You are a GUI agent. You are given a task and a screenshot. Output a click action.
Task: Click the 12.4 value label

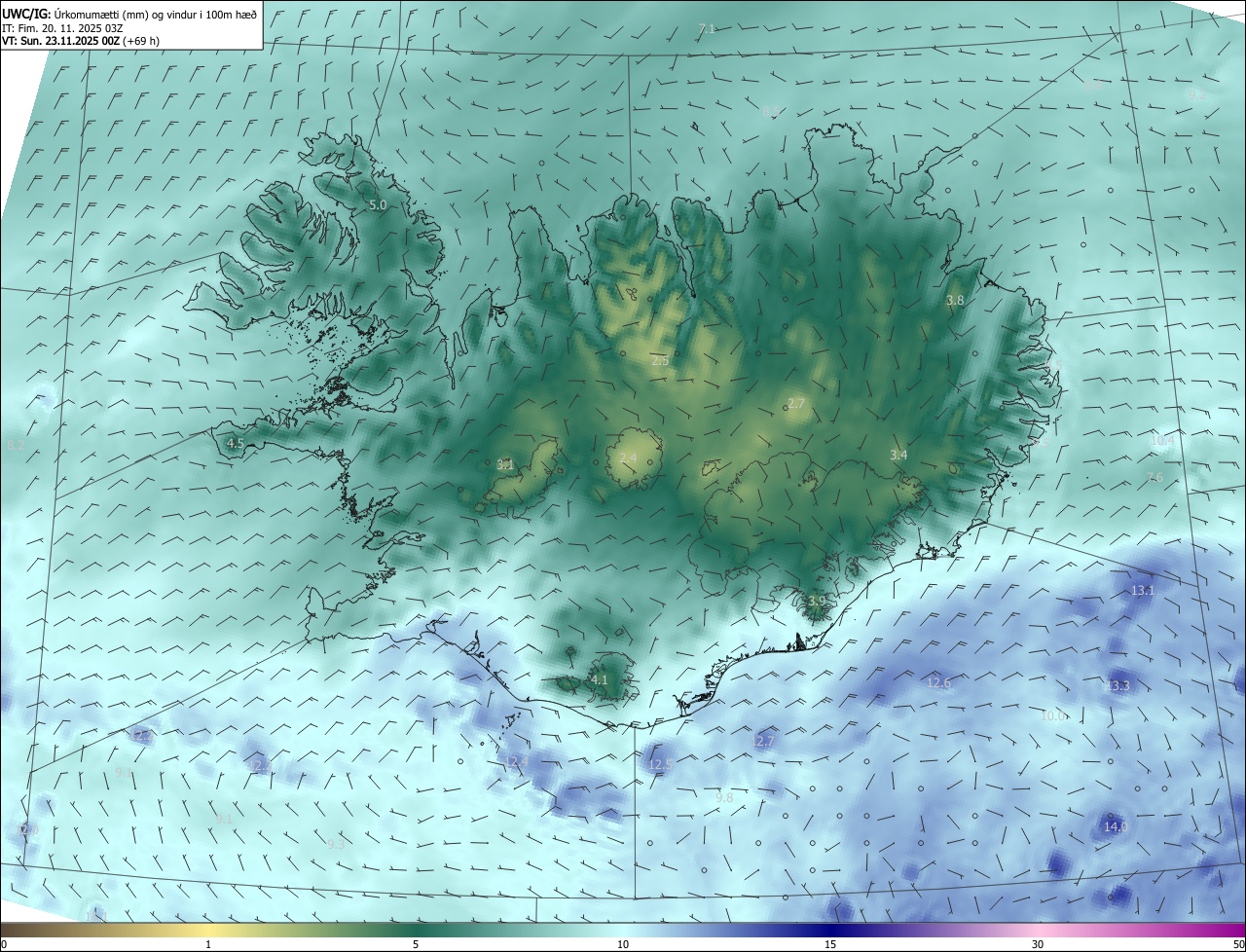[516, 761]
